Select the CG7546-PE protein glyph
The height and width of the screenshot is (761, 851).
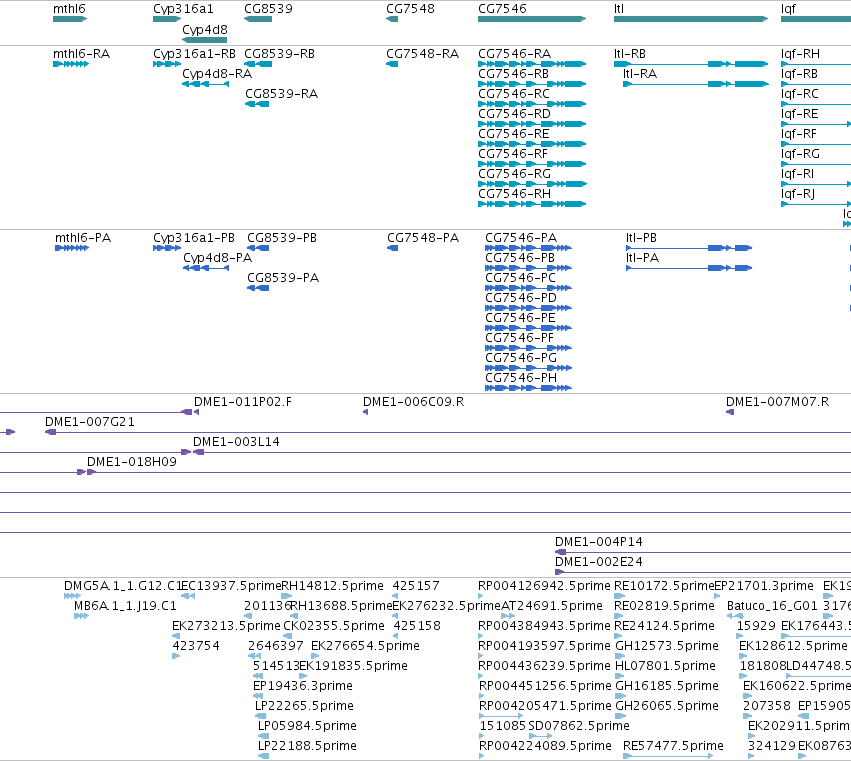click(529, 328)
